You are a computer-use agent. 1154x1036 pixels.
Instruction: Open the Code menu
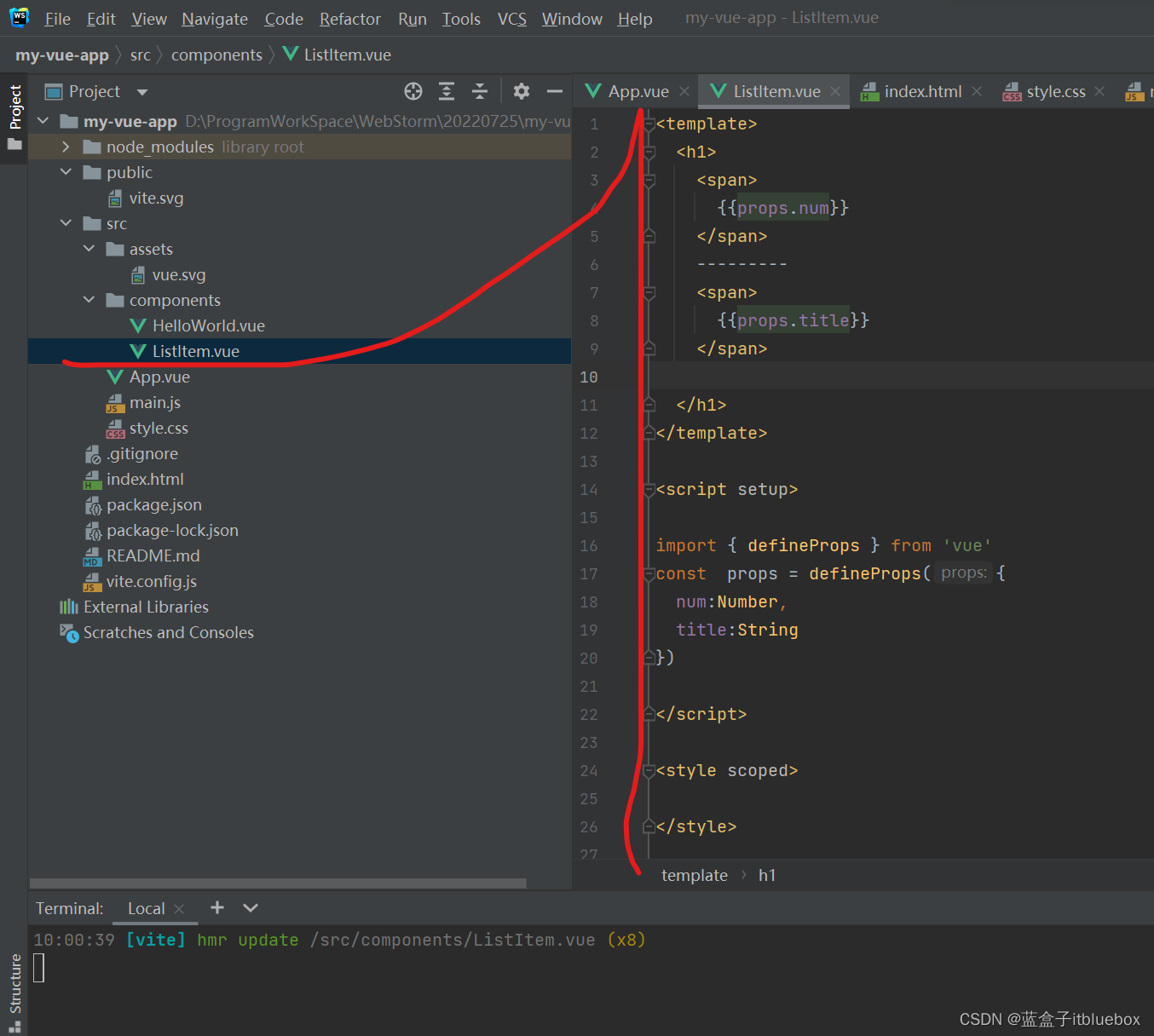click(284, 19)
